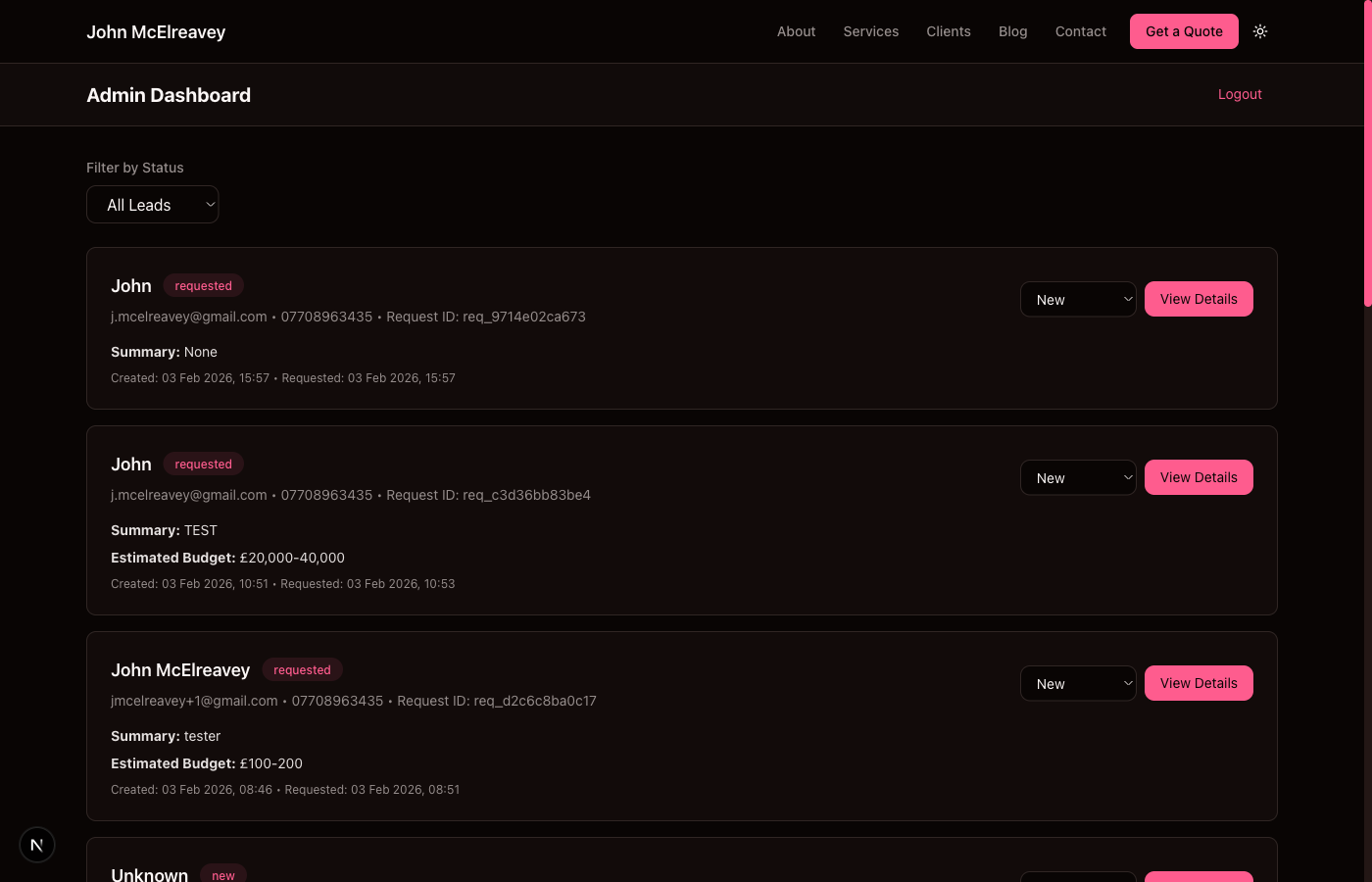This screenshot has height=882, width=1372.
Task: Change status dropdown on first John lead
Action: click(1078, 299)
